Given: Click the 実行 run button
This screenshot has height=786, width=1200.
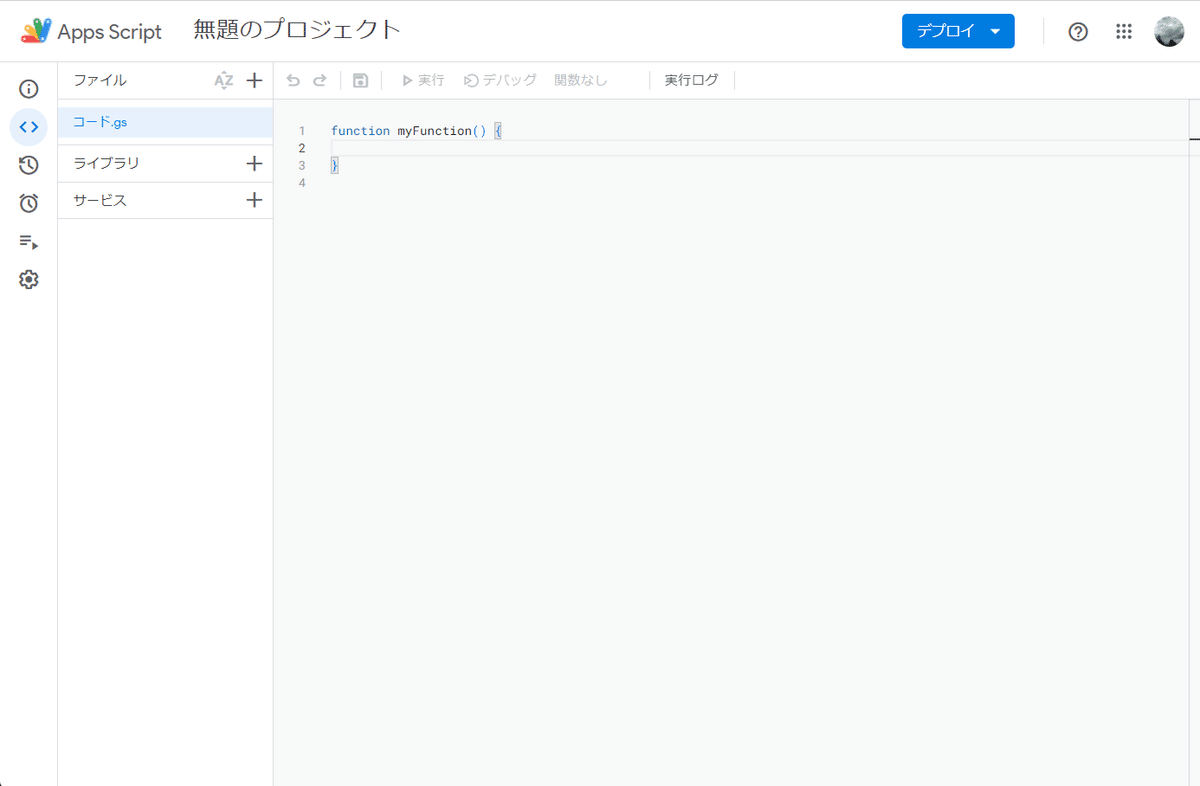Looking at the screenshot, I should [x=423, y=80].
